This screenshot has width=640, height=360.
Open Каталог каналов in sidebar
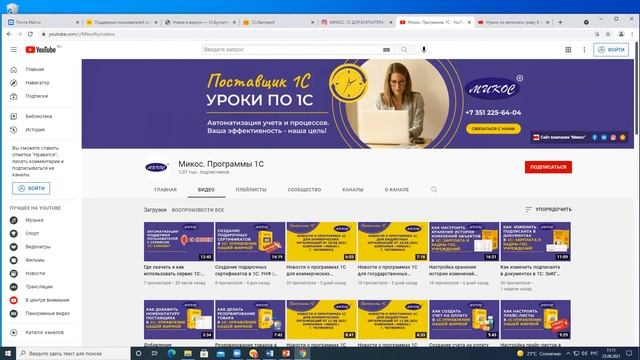[x=44, y=332]
